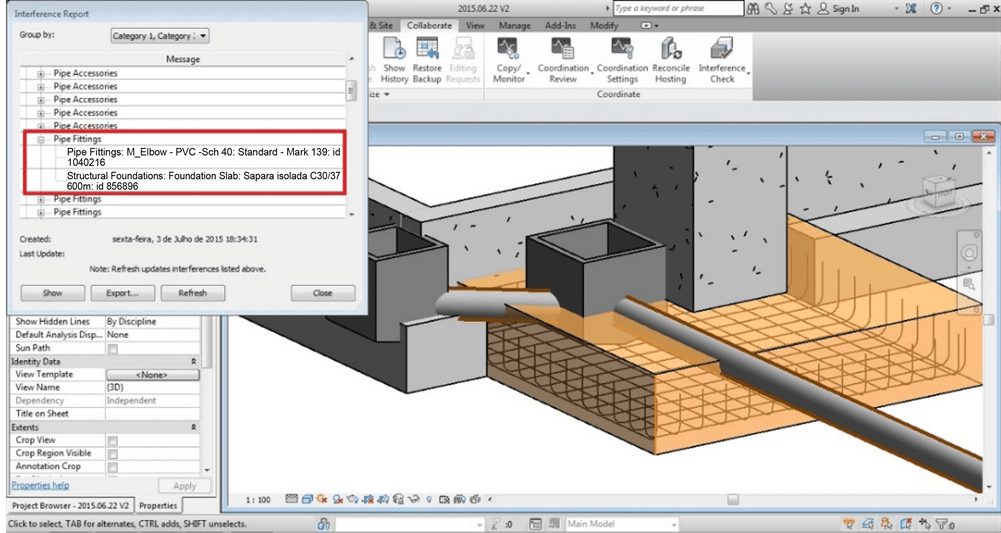The image size is (1001, 533).
Task: Open navigation wheel on navigation bar
Action: coord(969,253)
